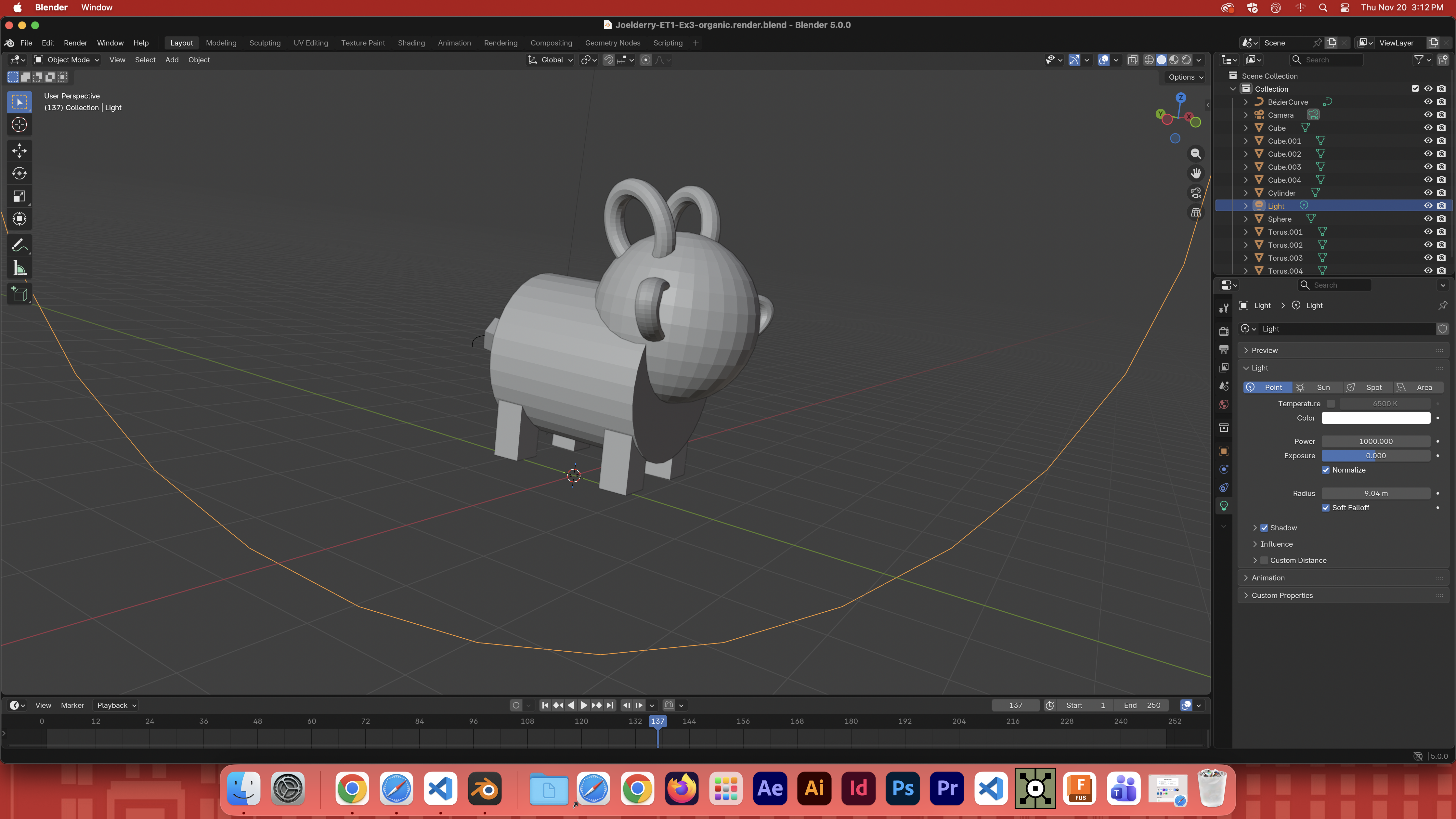Switch to rendered viewport shading
This screenshot has height=819, width=1456.
pyautogui.click(x=1186, y=60)
